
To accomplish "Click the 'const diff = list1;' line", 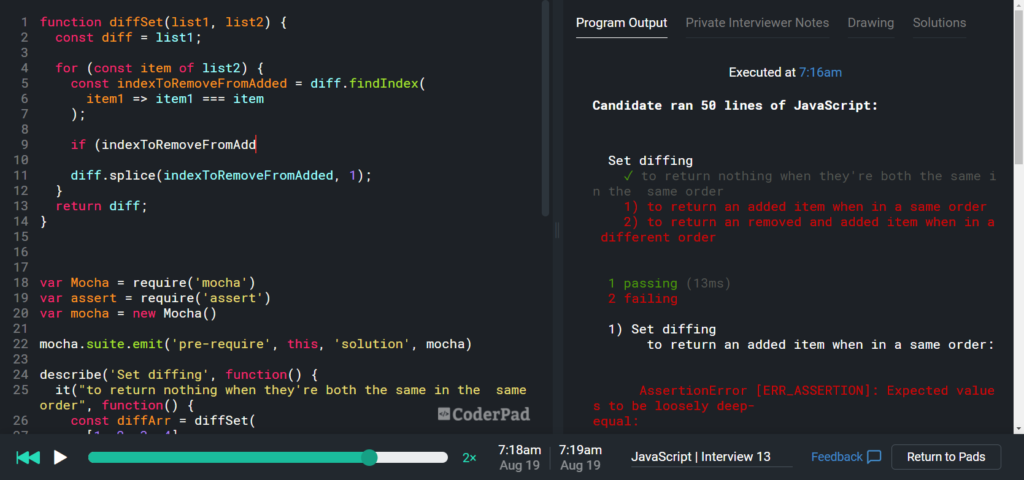I will pos(129,38).
